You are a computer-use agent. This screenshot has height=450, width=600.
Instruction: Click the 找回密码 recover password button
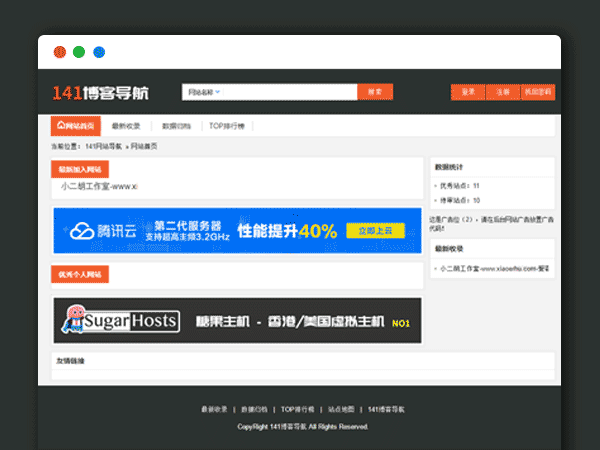point(537,92)
